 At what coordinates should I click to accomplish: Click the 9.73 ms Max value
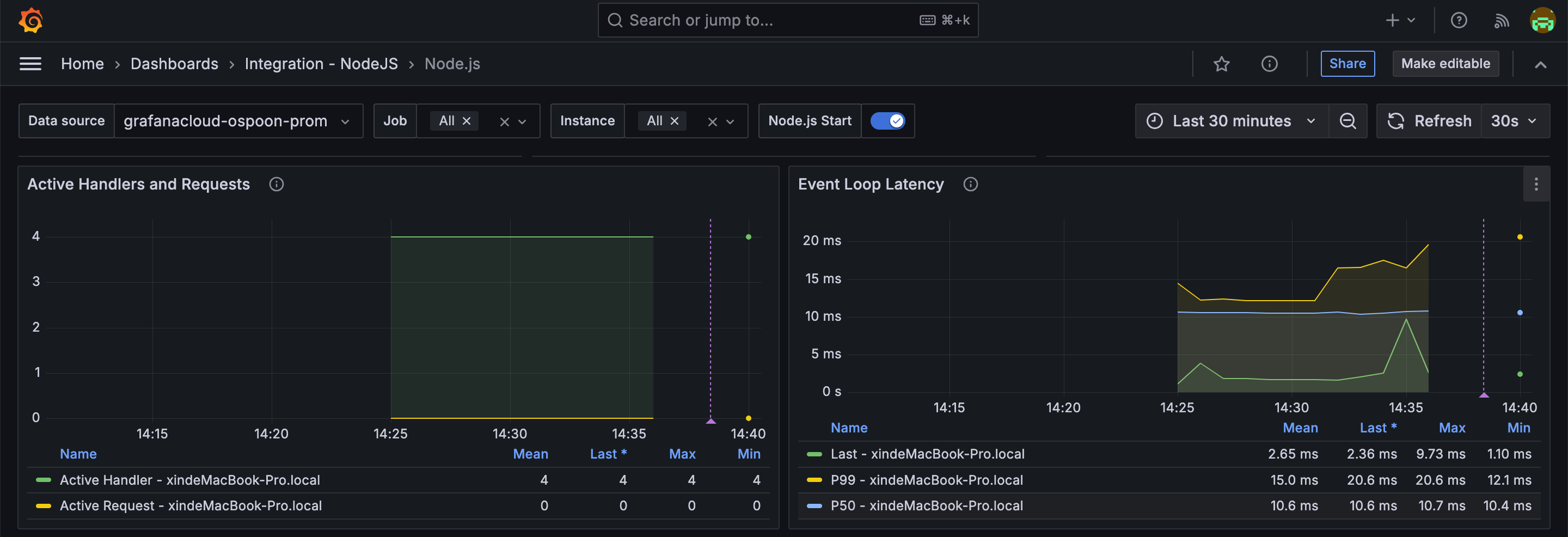pyautogui.click(x=1440, y=454)
